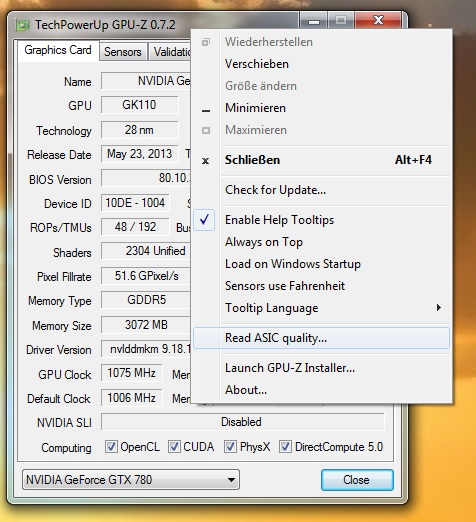Toggle the DirectCompute 5.0 checkbox
This screenshot has height=522, width=476.
285,446
